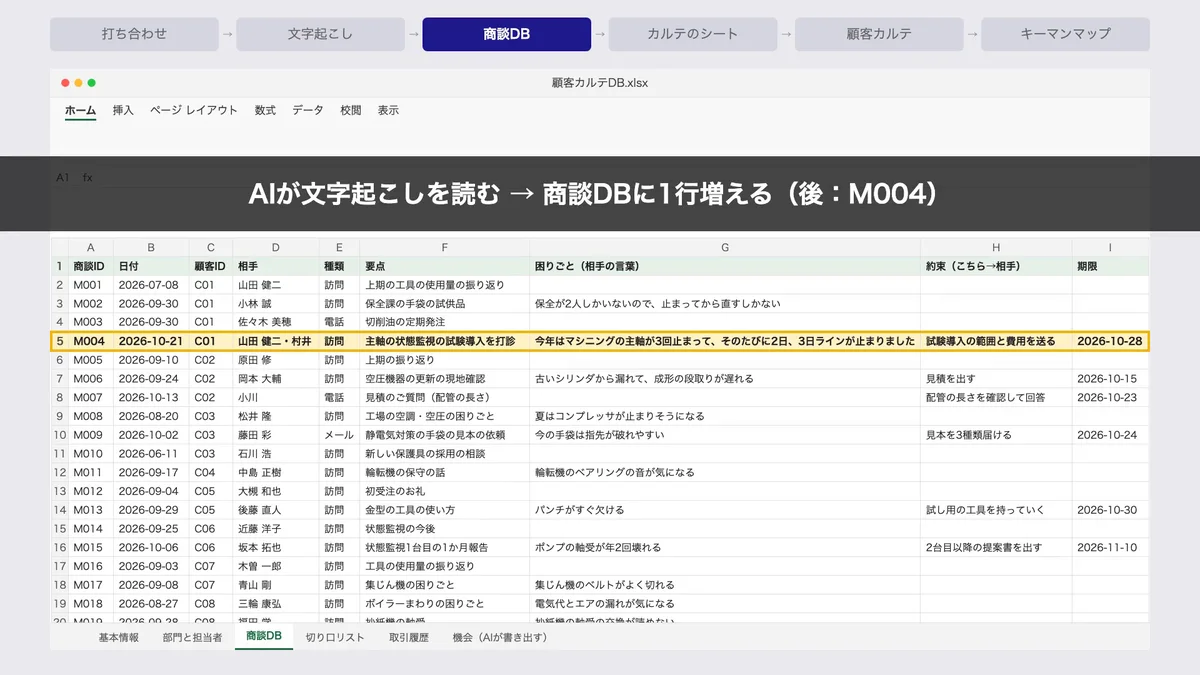Select the date cell 2026-11-10
This screenshot has width=1200, height=675.
[x=1111, y=547]
